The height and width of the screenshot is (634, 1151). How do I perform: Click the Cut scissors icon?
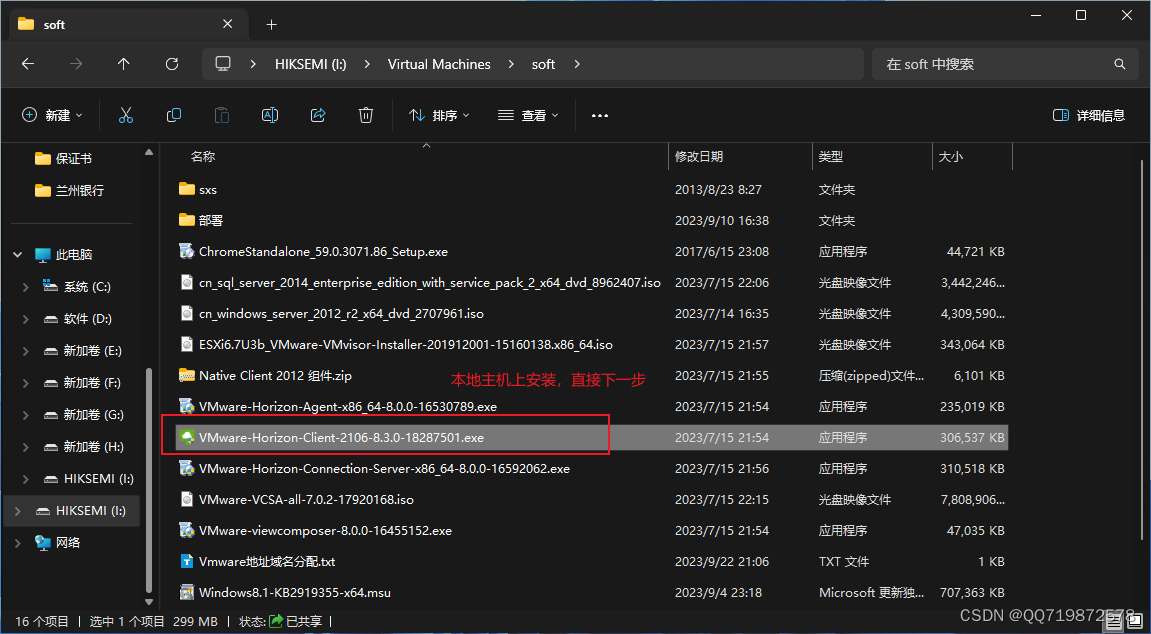click(126, 115)
